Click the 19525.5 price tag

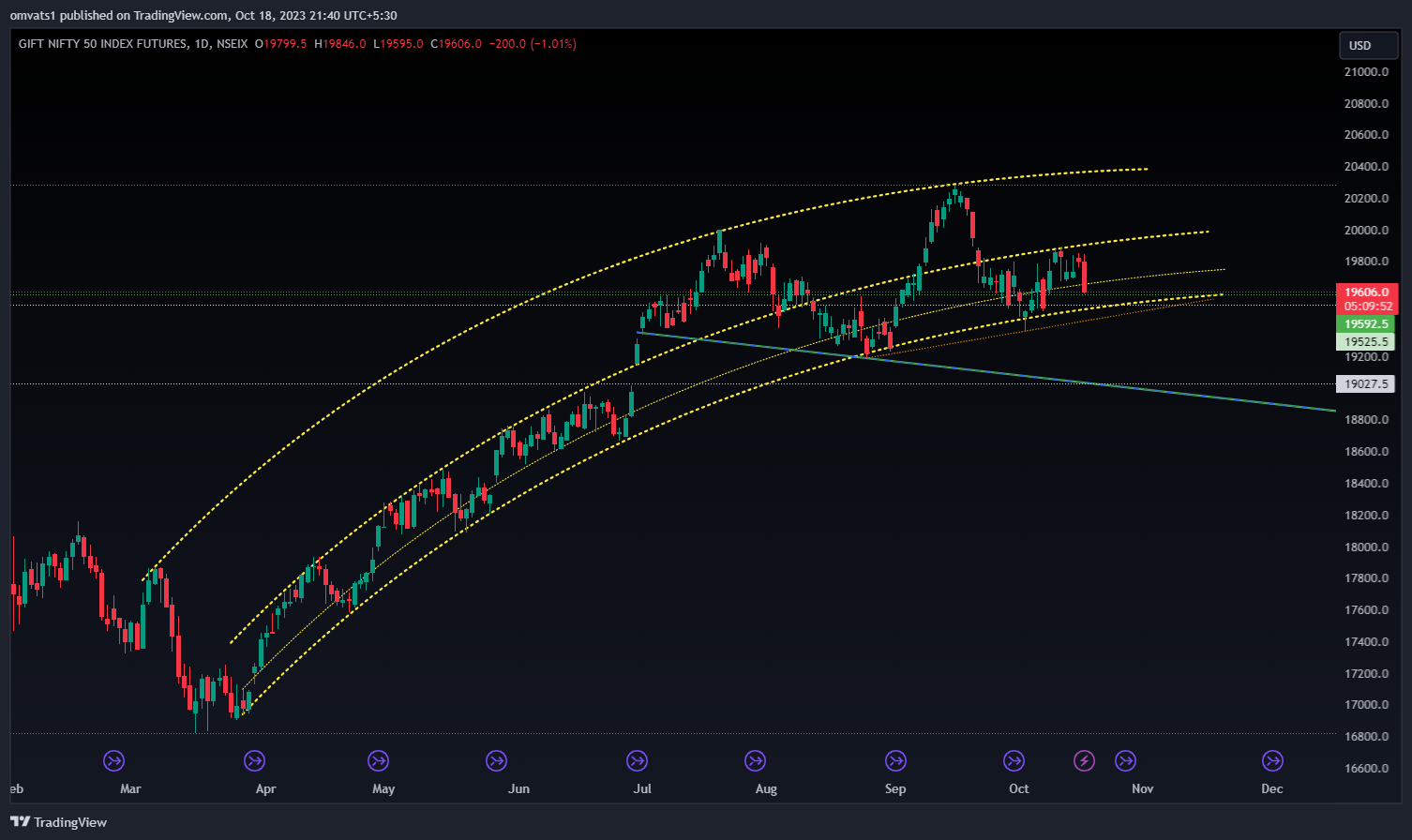(x=1365, y=342)
